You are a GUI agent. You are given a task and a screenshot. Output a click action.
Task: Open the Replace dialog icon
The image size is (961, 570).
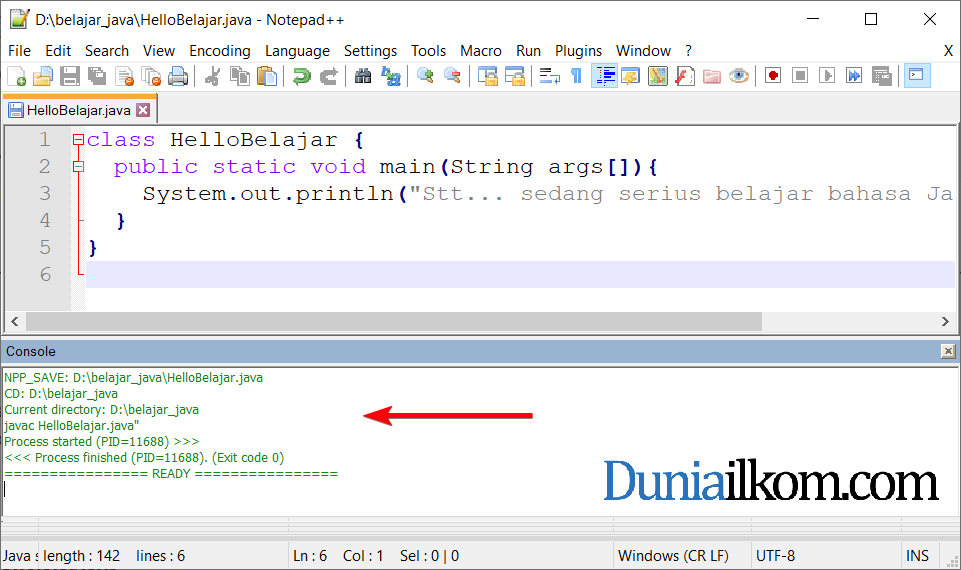(x=390, y=76)
